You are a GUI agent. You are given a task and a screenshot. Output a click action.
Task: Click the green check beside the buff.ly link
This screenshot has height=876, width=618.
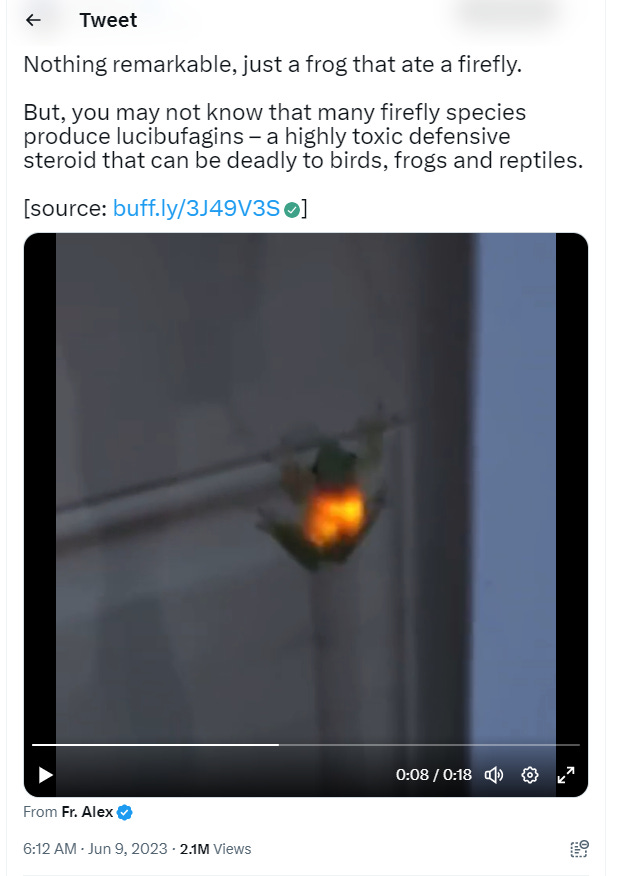tap(292, 210)
